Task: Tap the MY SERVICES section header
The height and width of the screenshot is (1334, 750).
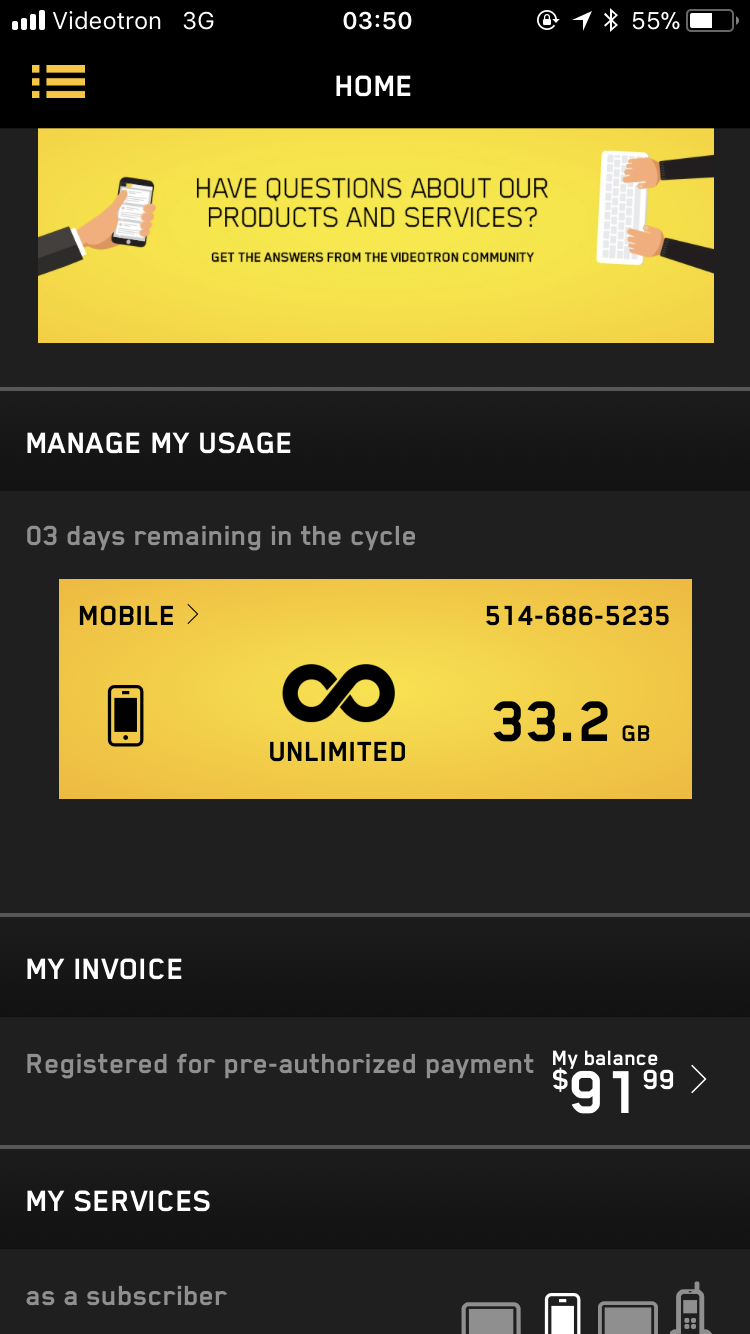Action: click(119, 1201)
